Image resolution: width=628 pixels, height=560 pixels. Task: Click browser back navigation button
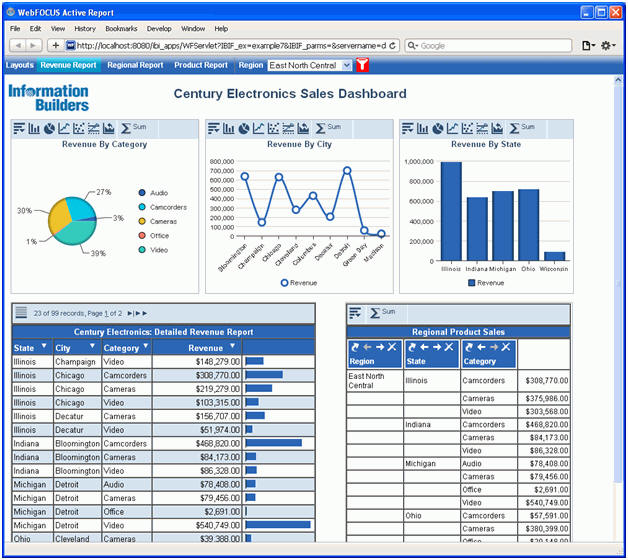coord(18,46)
